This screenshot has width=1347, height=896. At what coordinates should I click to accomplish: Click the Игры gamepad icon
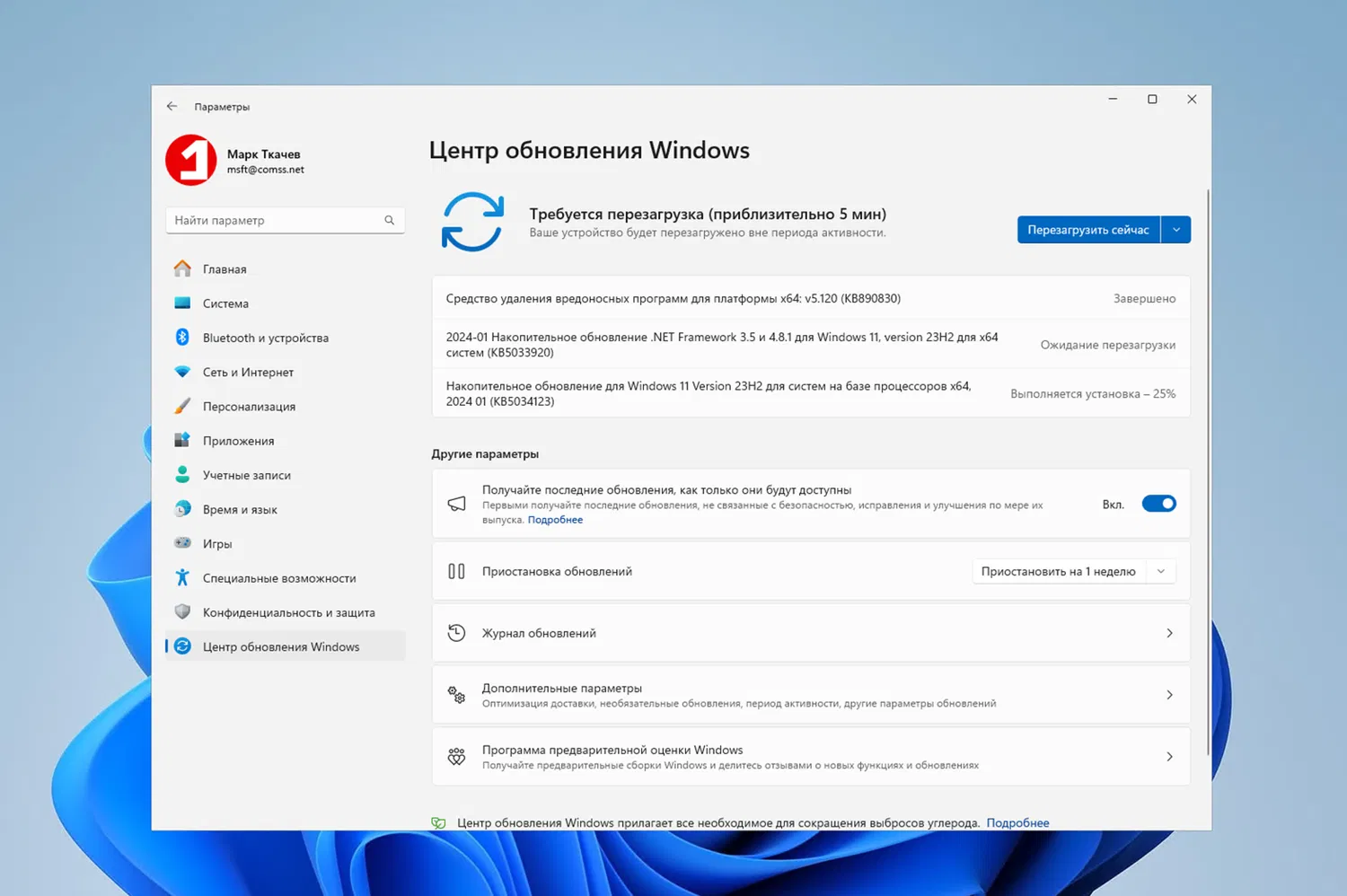click(182, 543)
